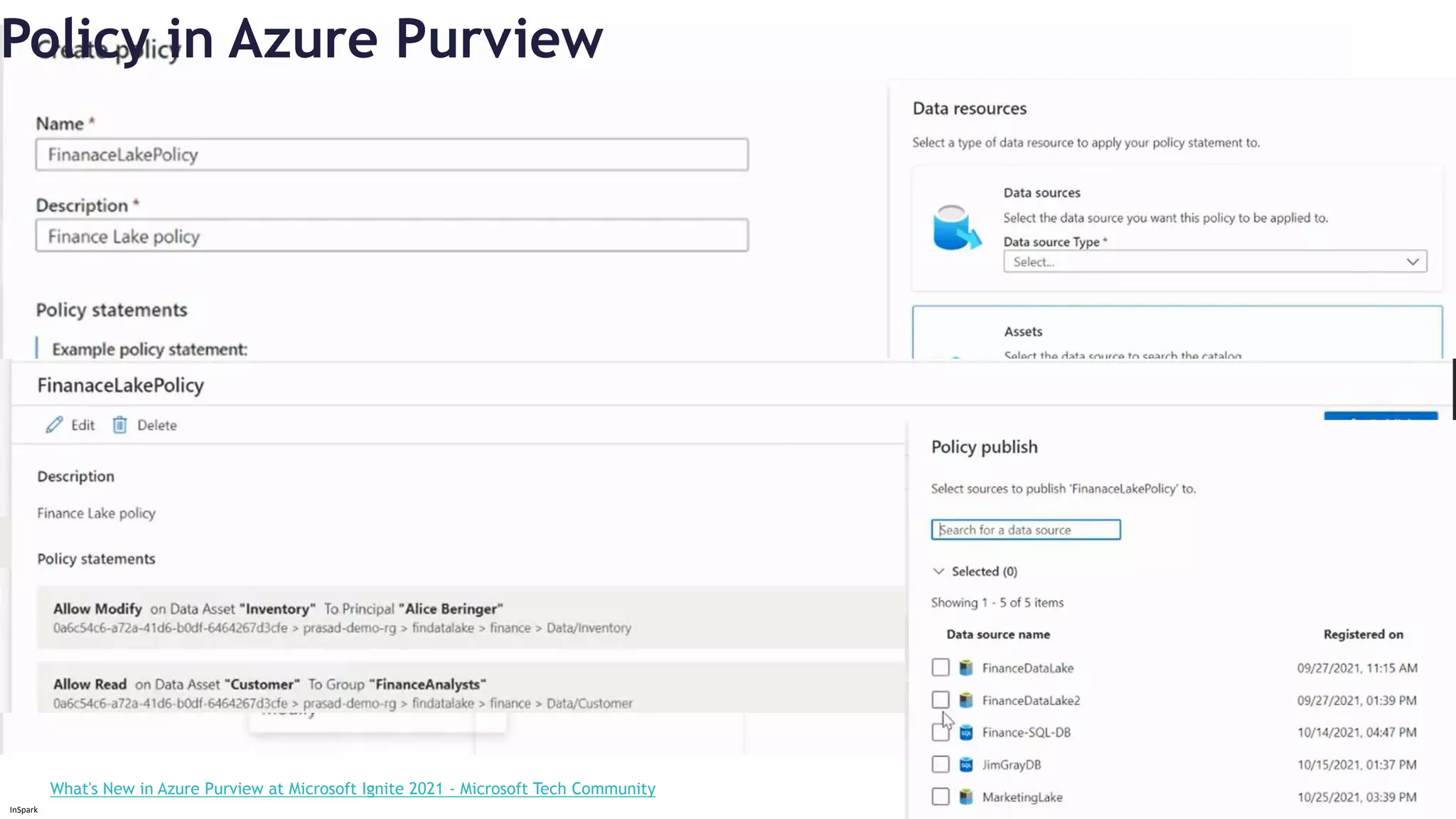Open the What's New in Azure Purview link
The image size is (1456, 819).
[353, 788]
